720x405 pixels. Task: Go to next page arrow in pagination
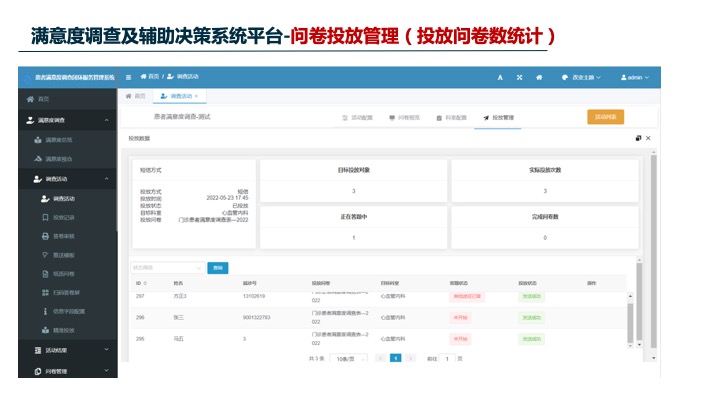pos(411,358)
